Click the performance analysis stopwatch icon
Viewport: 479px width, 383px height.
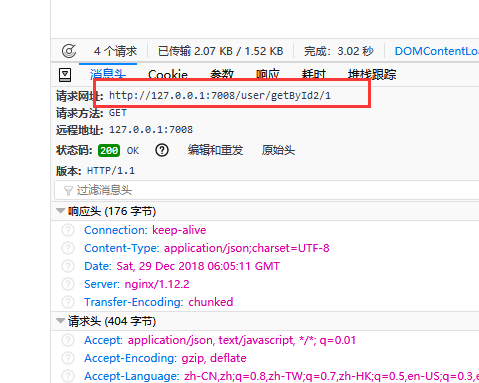69,51
